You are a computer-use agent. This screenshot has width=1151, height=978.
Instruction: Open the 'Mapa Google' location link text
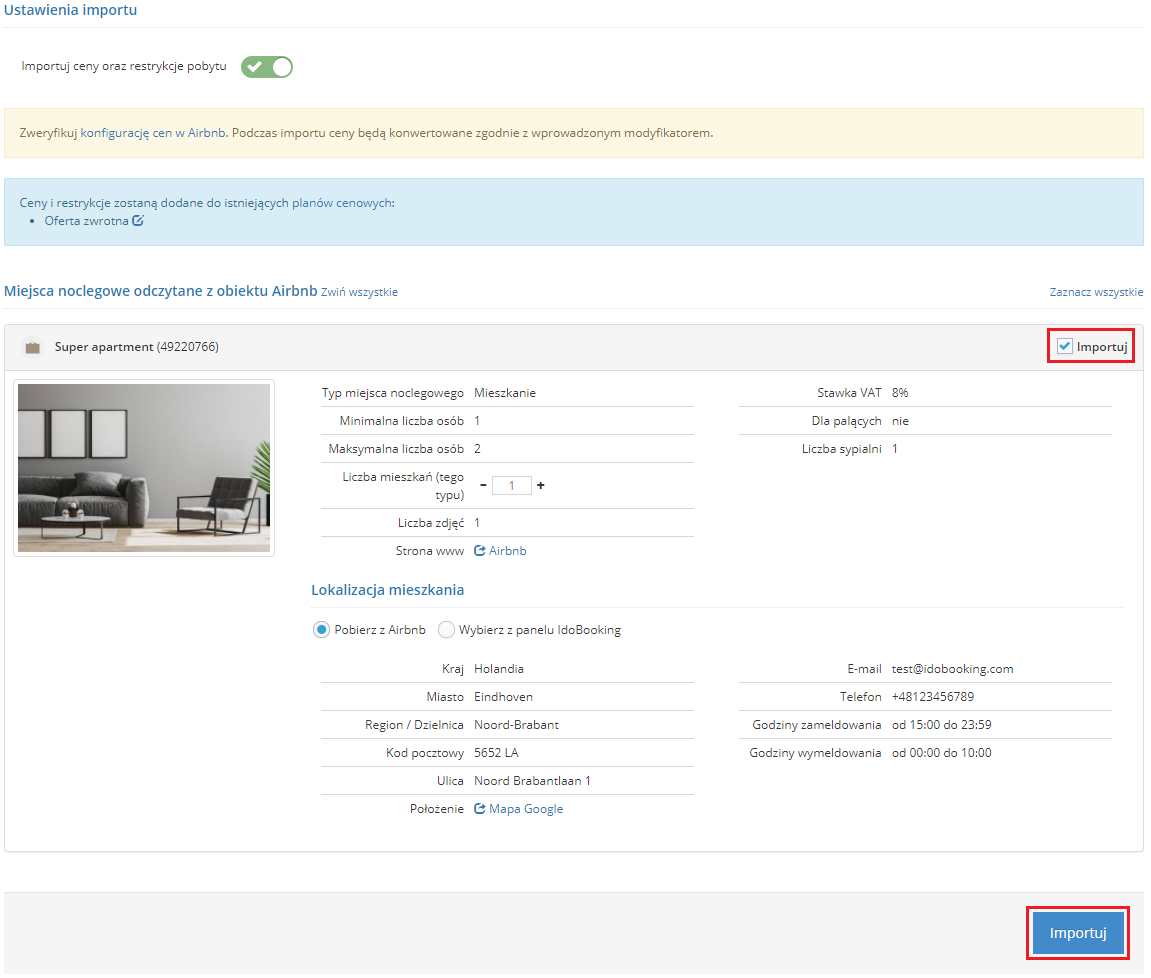(x=526, y=809)
